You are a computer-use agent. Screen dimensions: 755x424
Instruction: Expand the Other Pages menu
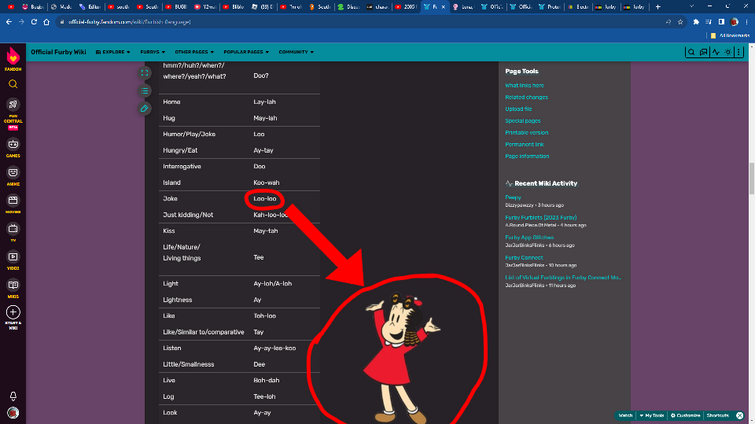point(195,52)
